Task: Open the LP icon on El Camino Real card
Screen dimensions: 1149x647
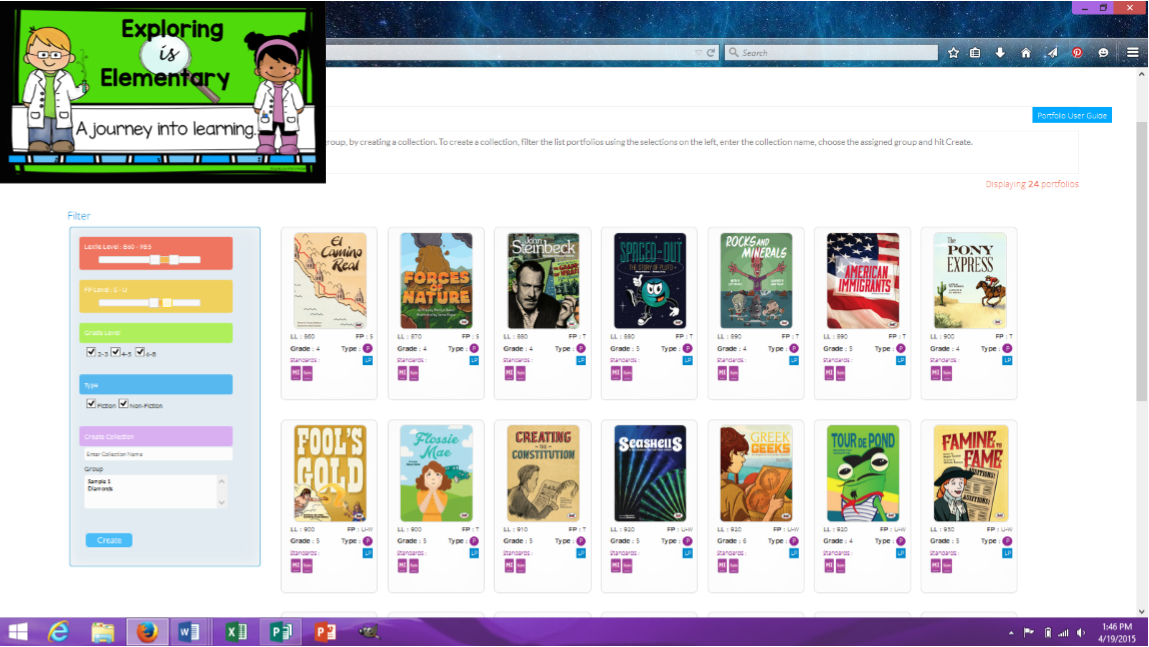Action: point(368,361)
